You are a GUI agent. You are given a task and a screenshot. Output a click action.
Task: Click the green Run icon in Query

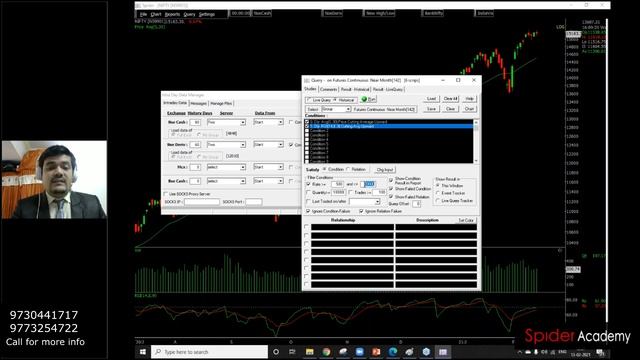[x=364, y=99]
